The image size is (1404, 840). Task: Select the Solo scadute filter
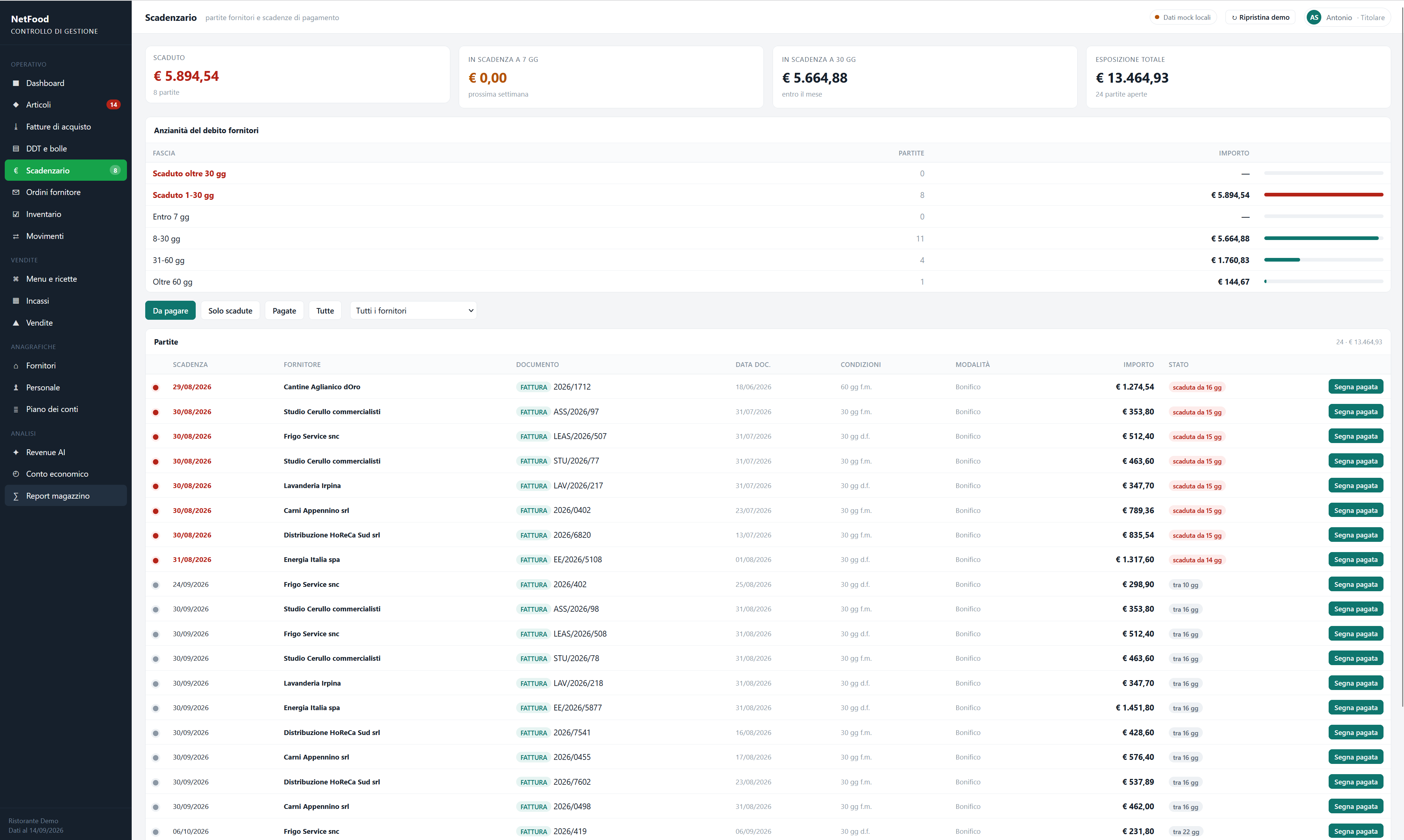point(230,310)
